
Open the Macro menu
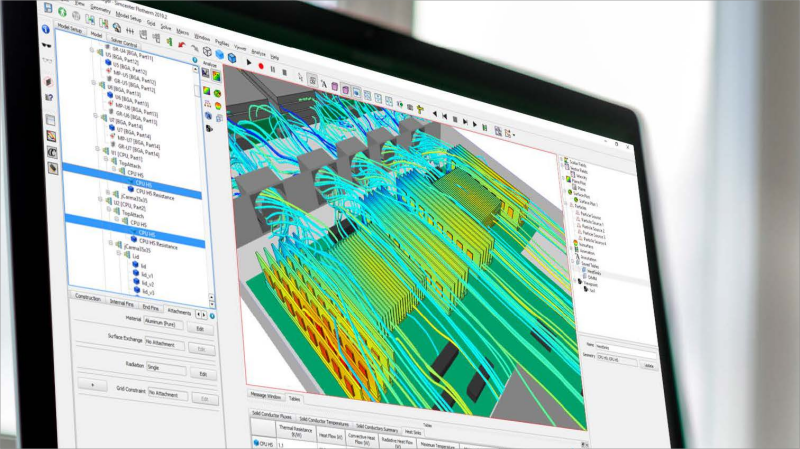click(183, 32)
